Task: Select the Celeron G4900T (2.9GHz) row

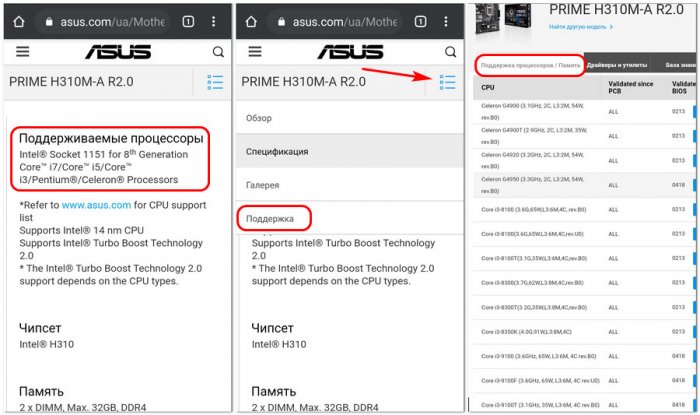Action: pyautogui.click(x=584, y=136)
